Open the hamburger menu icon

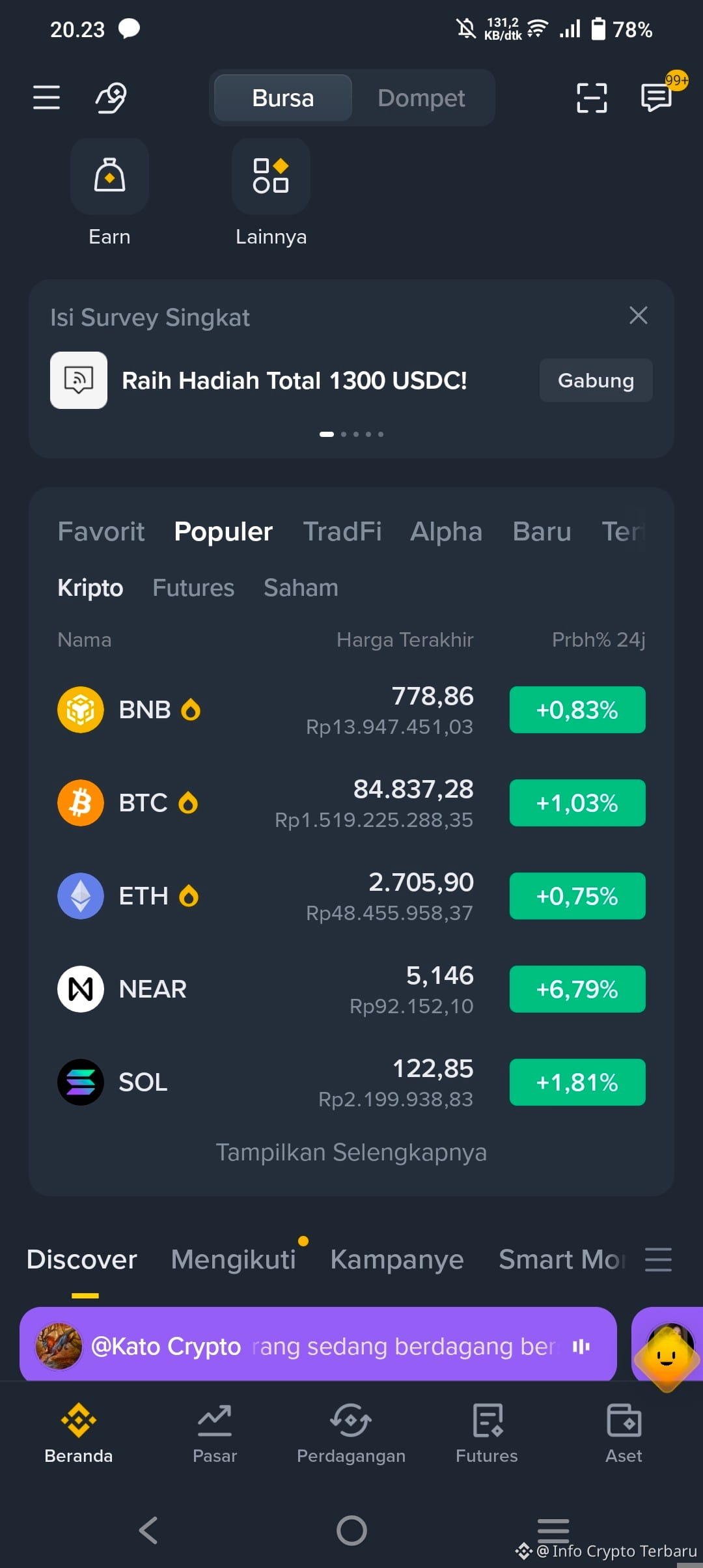pos(46,98)
